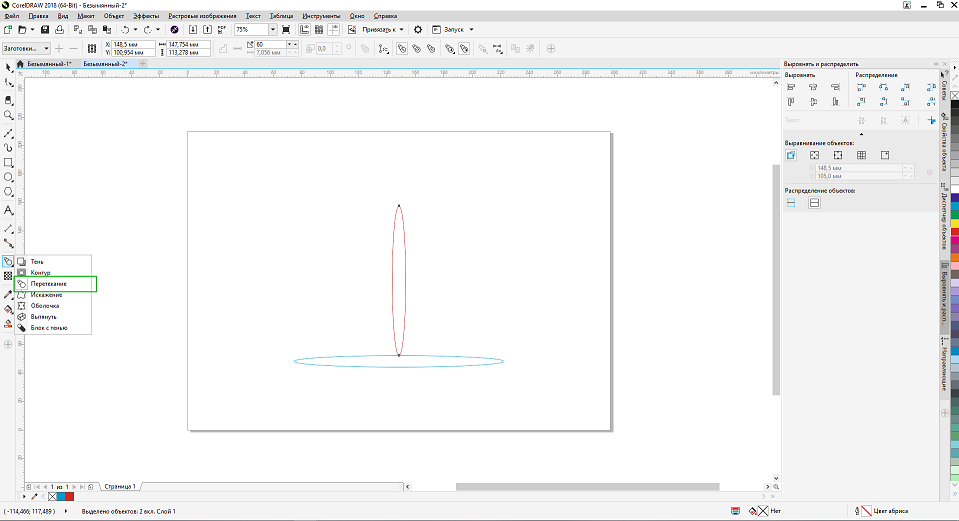This screenshot has height=521, width=959.
Task: Open the Объект menu
Action: pyautogui.click(x=114, y=16)
